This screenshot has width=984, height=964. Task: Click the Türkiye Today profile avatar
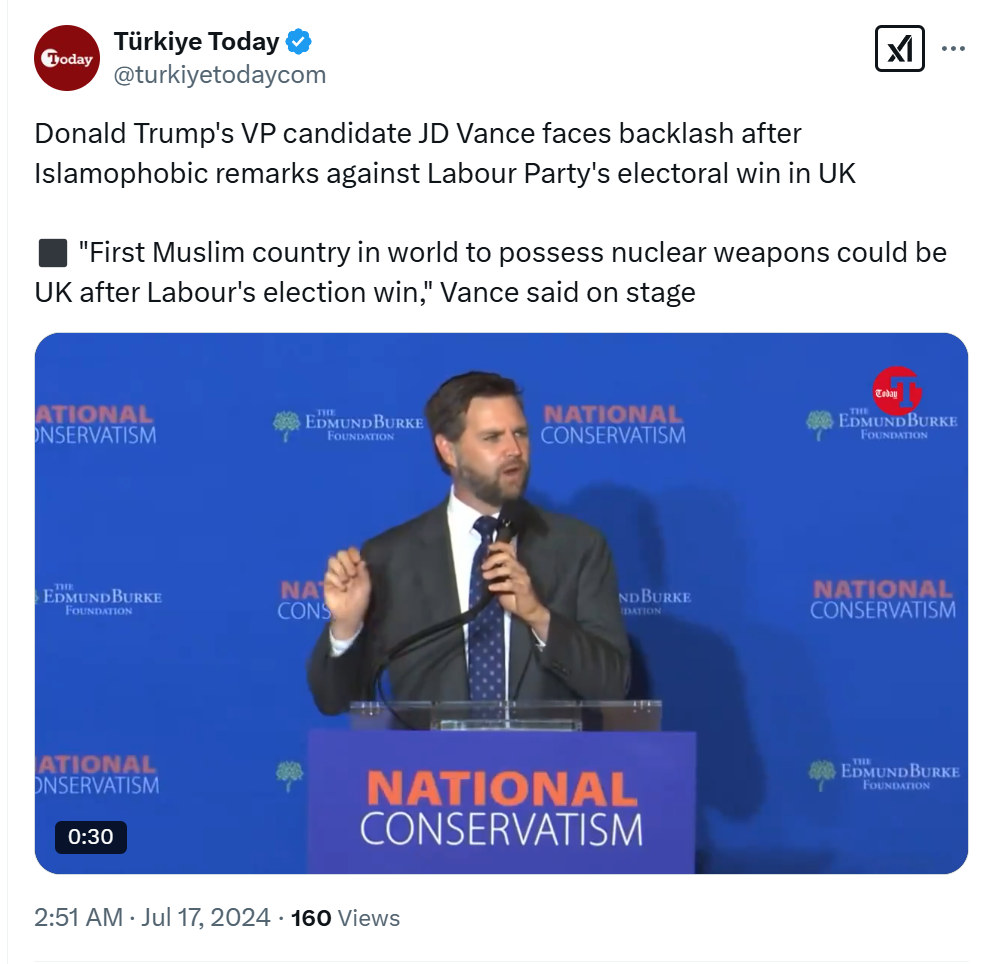click(67, 58)
